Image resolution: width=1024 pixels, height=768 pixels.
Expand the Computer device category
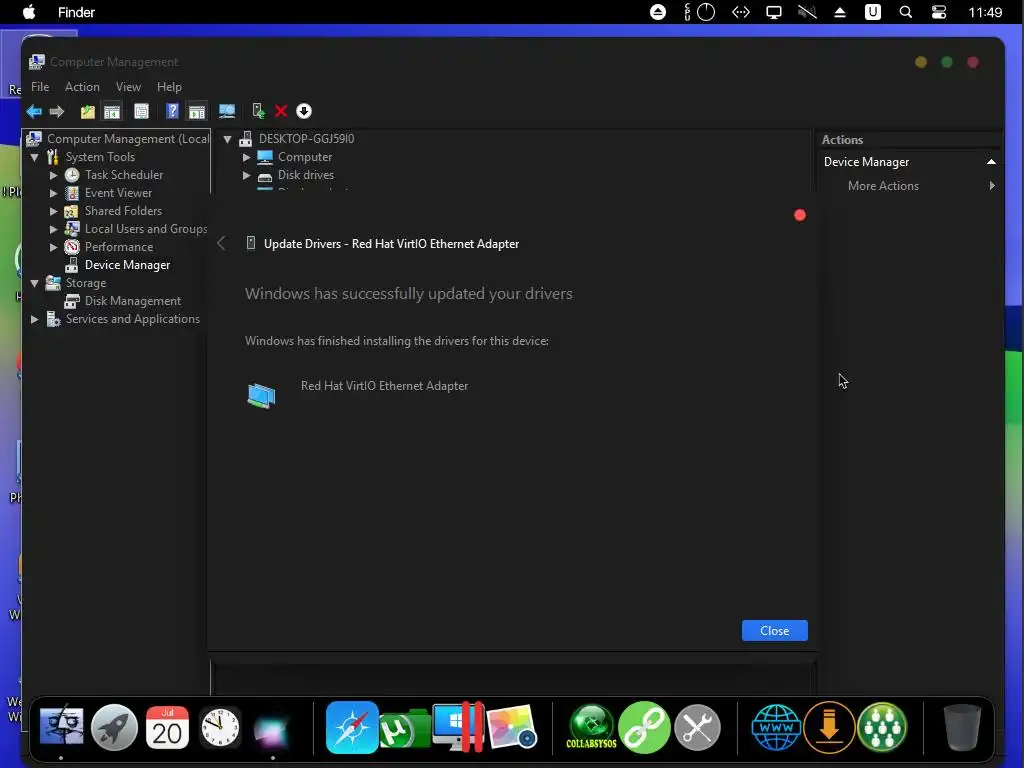(x=246, y=157)
